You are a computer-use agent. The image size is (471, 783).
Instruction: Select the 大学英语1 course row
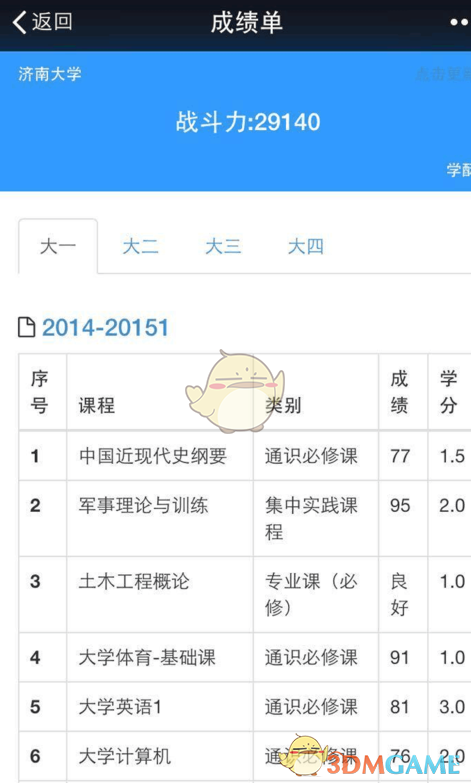[x=245, y=707]
